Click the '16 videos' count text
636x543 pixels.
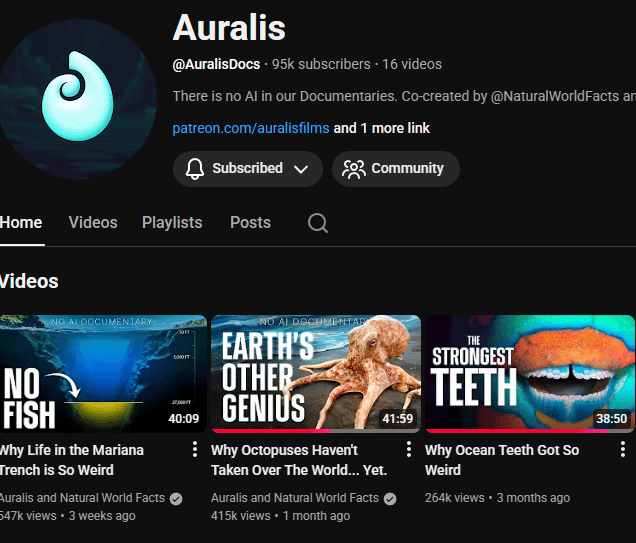(412, 64)
